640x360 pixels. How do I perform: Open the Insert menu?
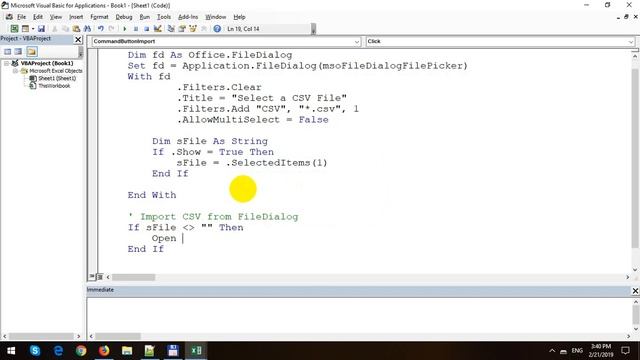76,17
